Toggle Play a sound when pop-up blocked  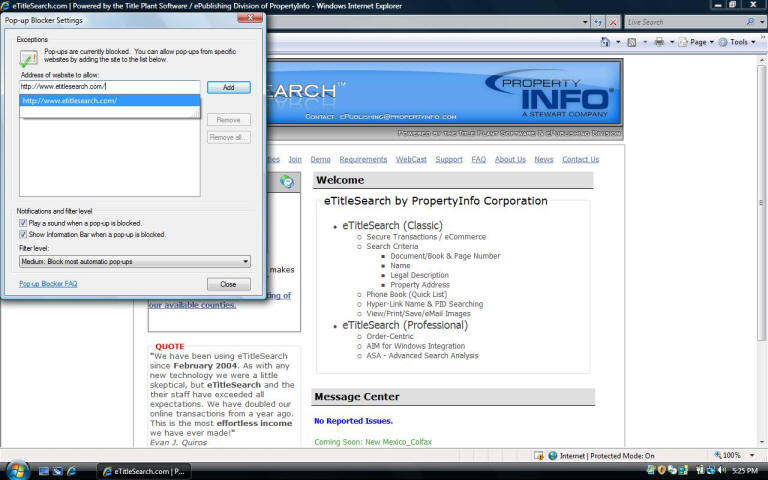[23, 223]
